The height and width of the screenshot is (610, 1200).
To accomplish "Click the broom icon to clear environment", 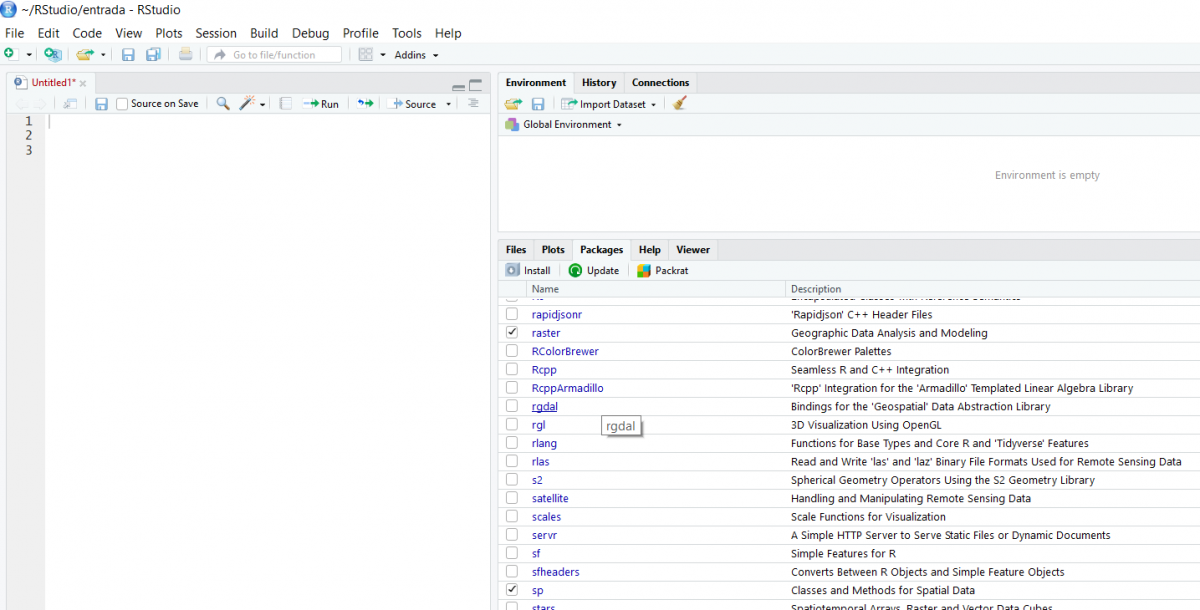I will [x=680, y=103].
